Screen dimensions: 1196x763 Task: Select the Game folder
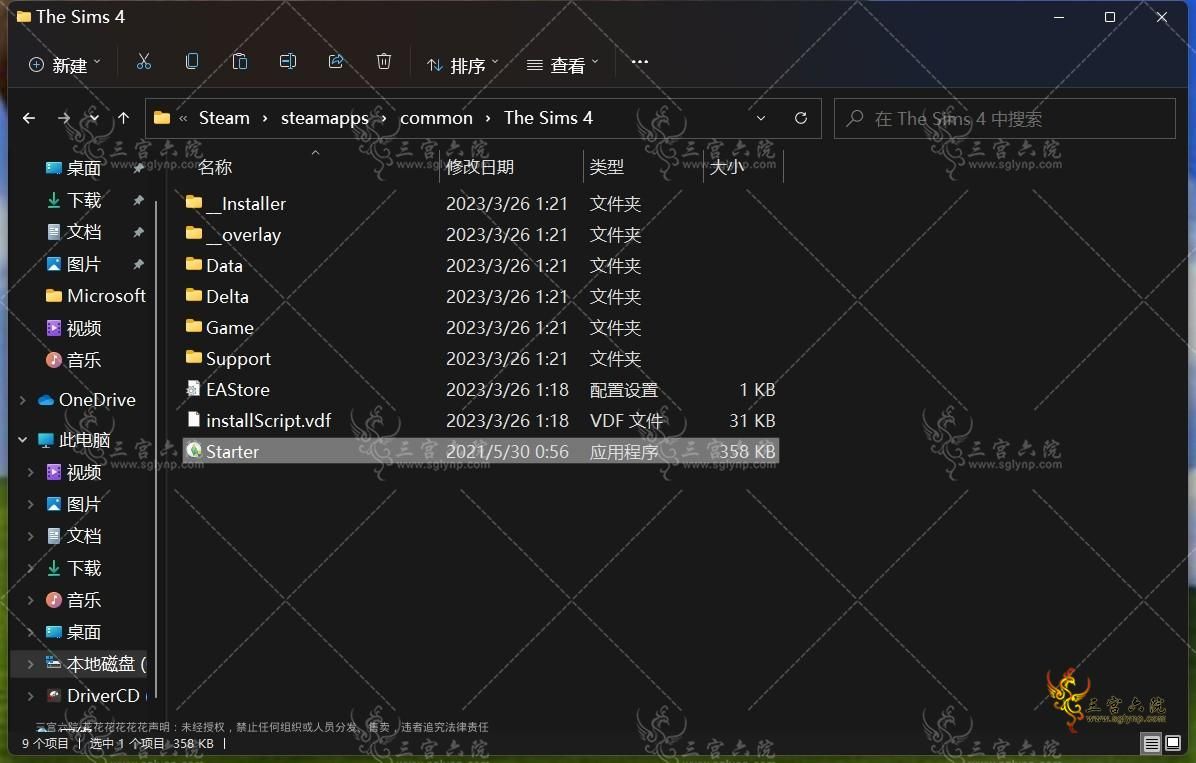point(481,327)
